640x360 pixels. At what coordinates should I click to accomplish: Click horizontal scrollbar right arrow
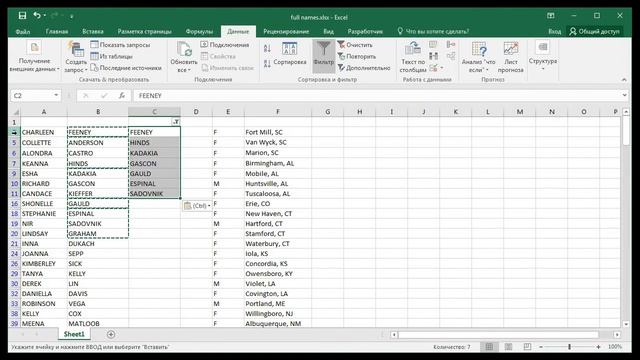(617, 334)
